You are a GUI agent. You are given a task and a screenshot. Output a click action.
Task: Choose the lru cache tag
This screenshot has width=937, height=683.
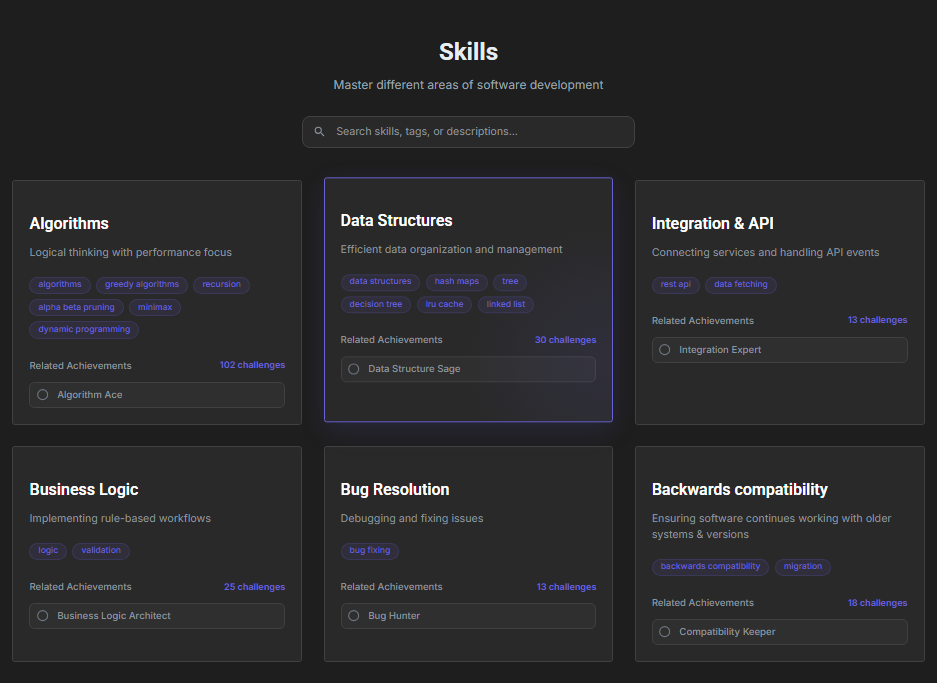(444, 304)
